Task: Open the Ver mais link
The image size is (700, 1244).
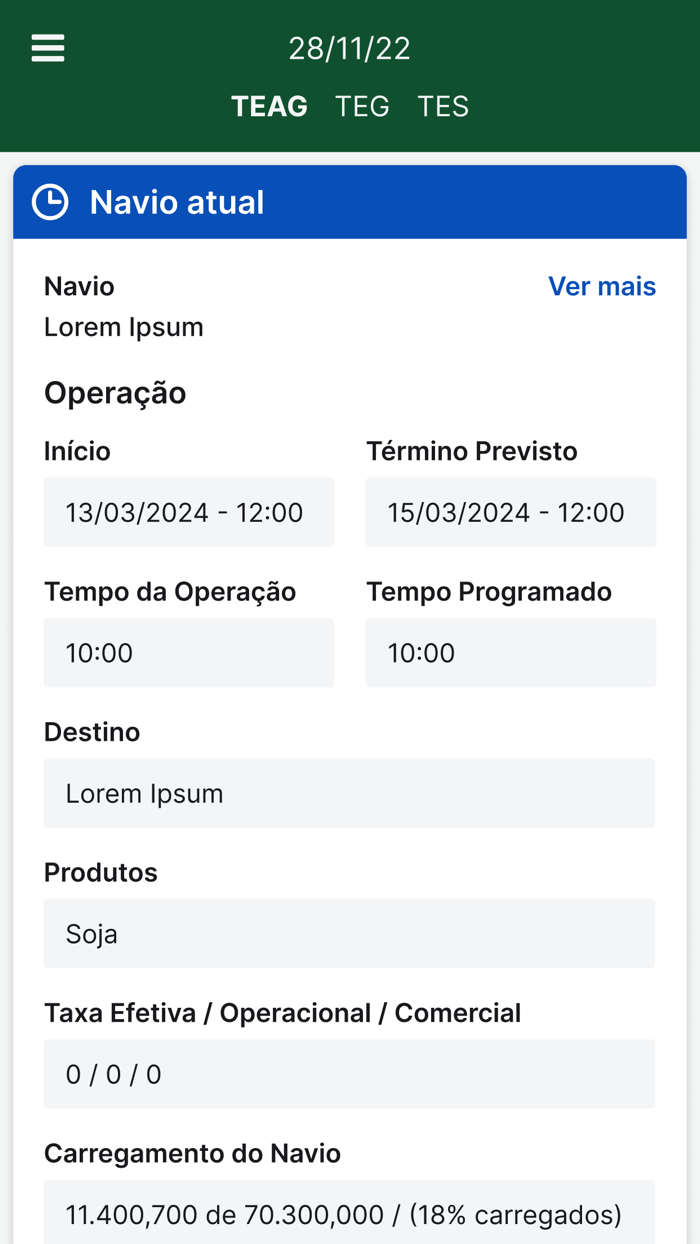Action: (x=602, y=286)
